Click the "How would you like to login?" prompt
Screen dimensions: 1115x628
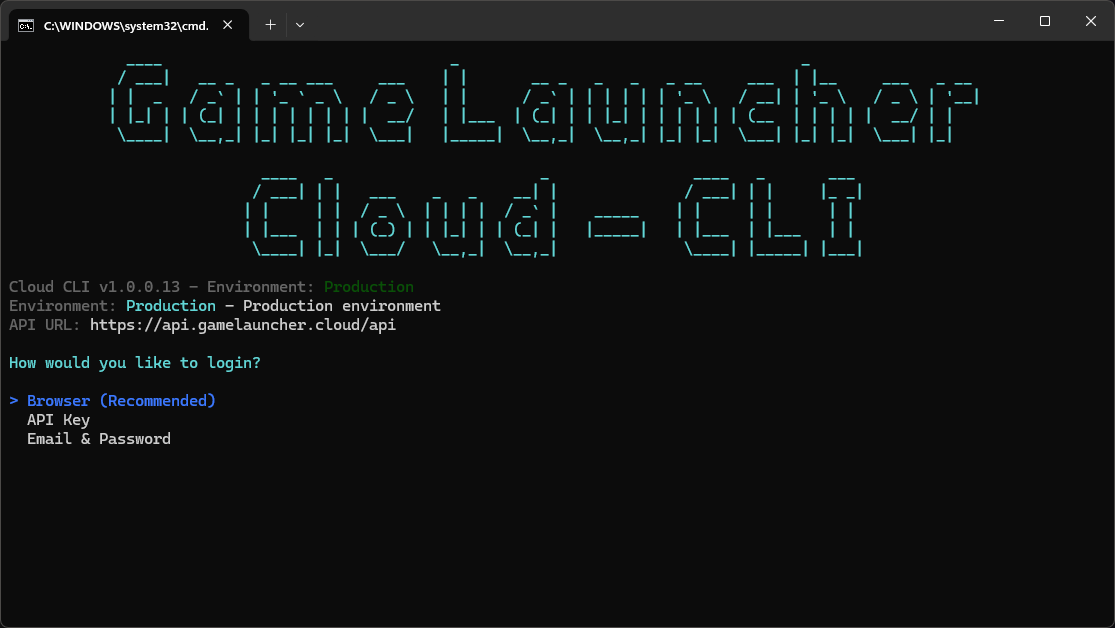point(135,363)
